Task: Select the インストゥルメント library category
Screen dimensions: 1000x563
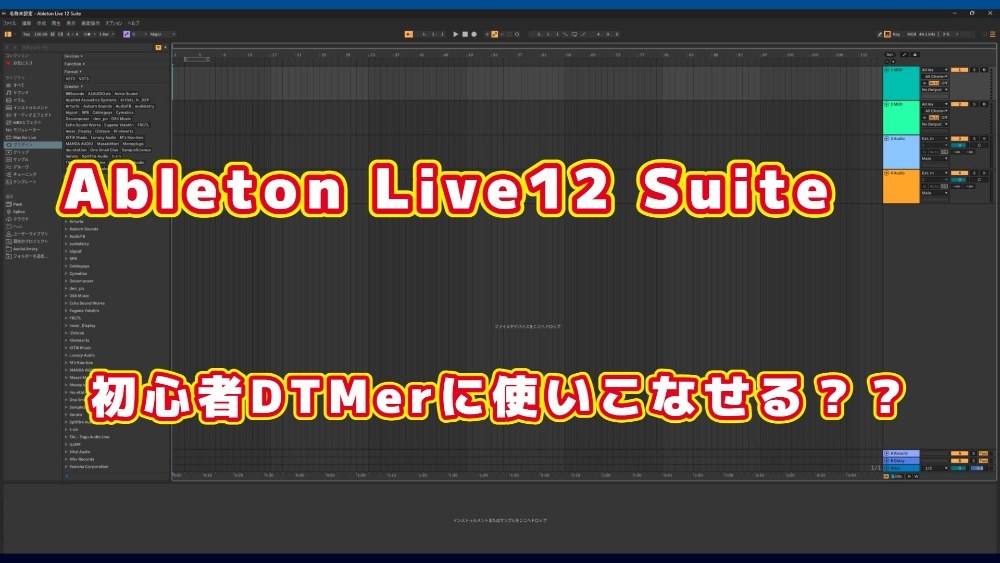Action: click(29, 108)
